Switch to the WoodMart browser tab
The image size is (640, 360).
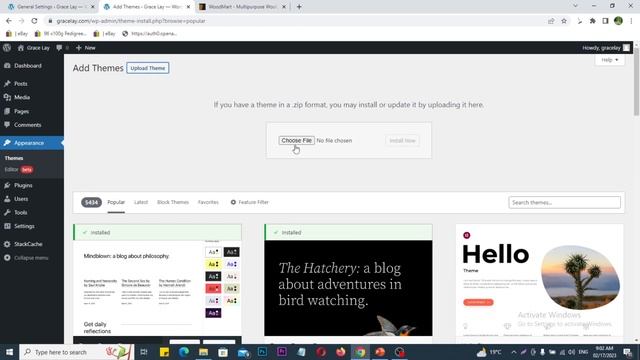click(242, 7)
